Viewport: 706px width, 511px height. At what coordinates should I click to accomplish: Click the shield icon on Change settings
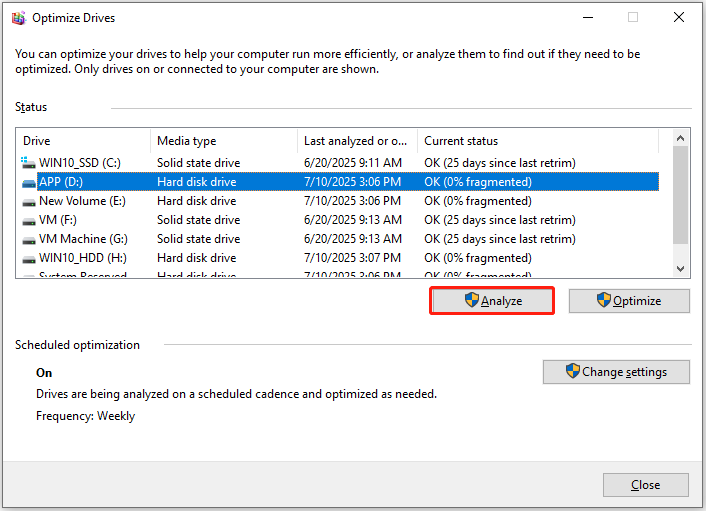point(572,371)
